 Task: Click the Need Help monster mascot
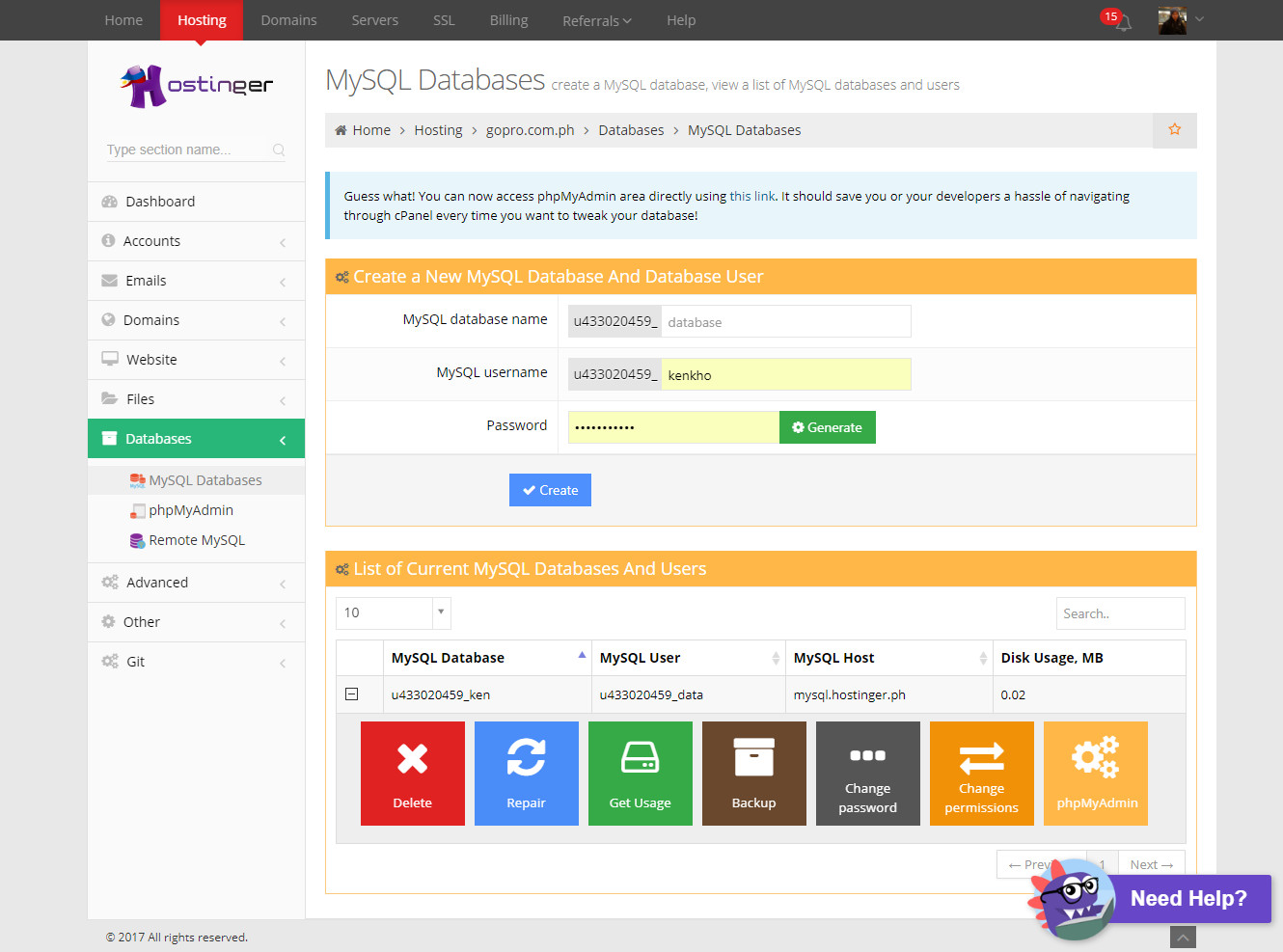(1073, 901)
